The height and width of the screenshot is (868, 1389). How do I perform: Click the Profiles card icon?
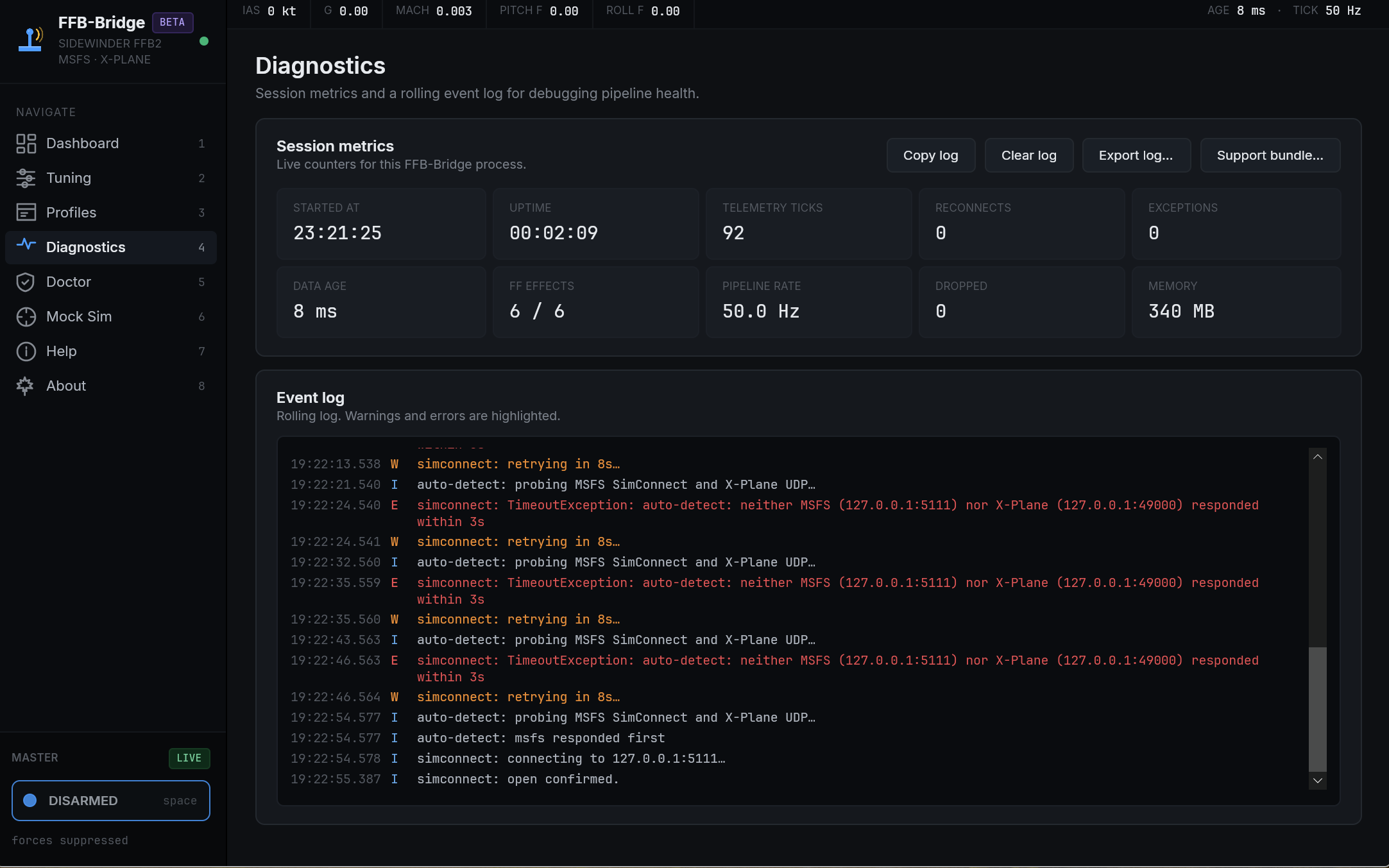tap(26, 212)
